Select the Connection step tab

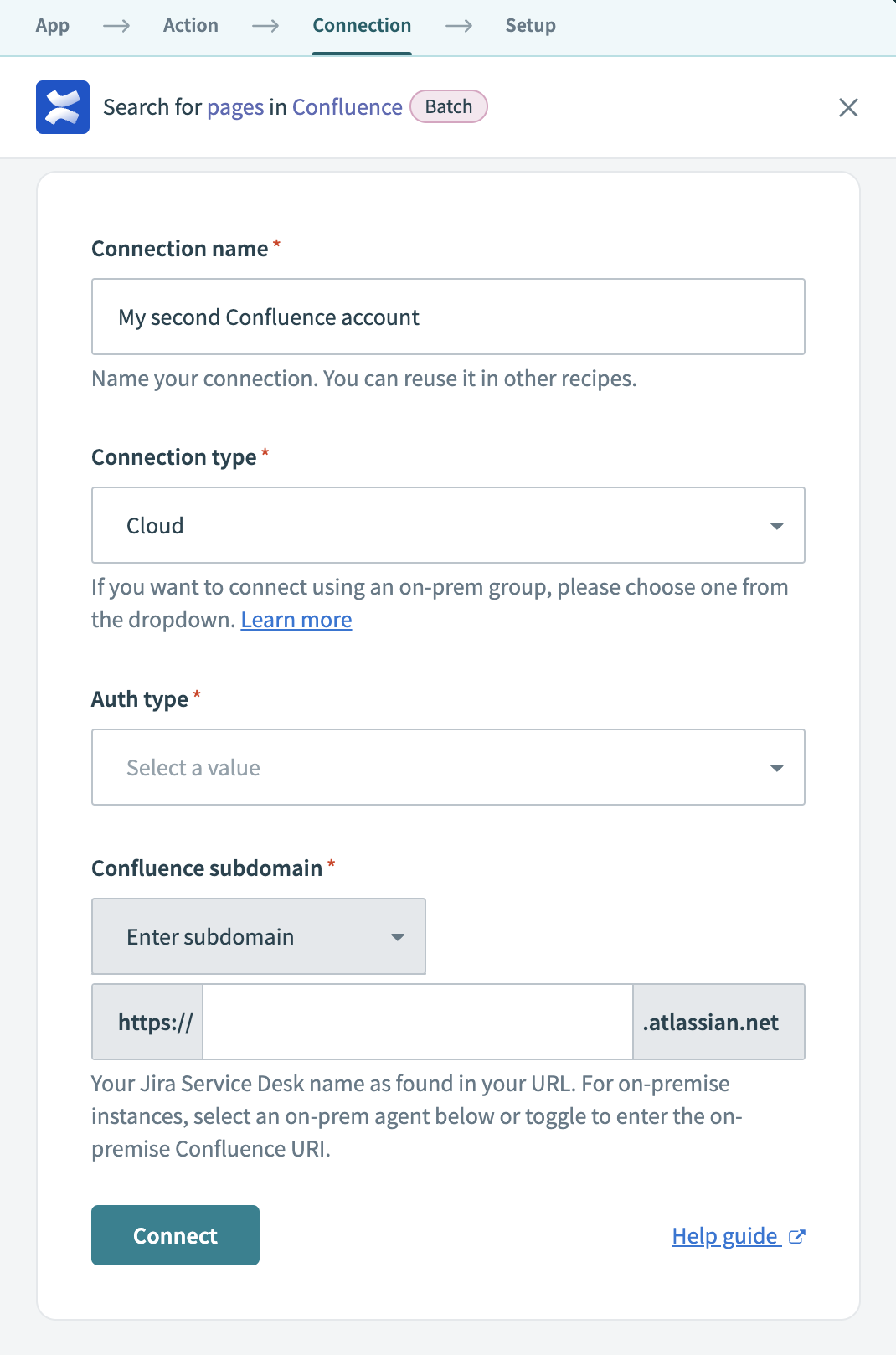(x=362, y=26)
